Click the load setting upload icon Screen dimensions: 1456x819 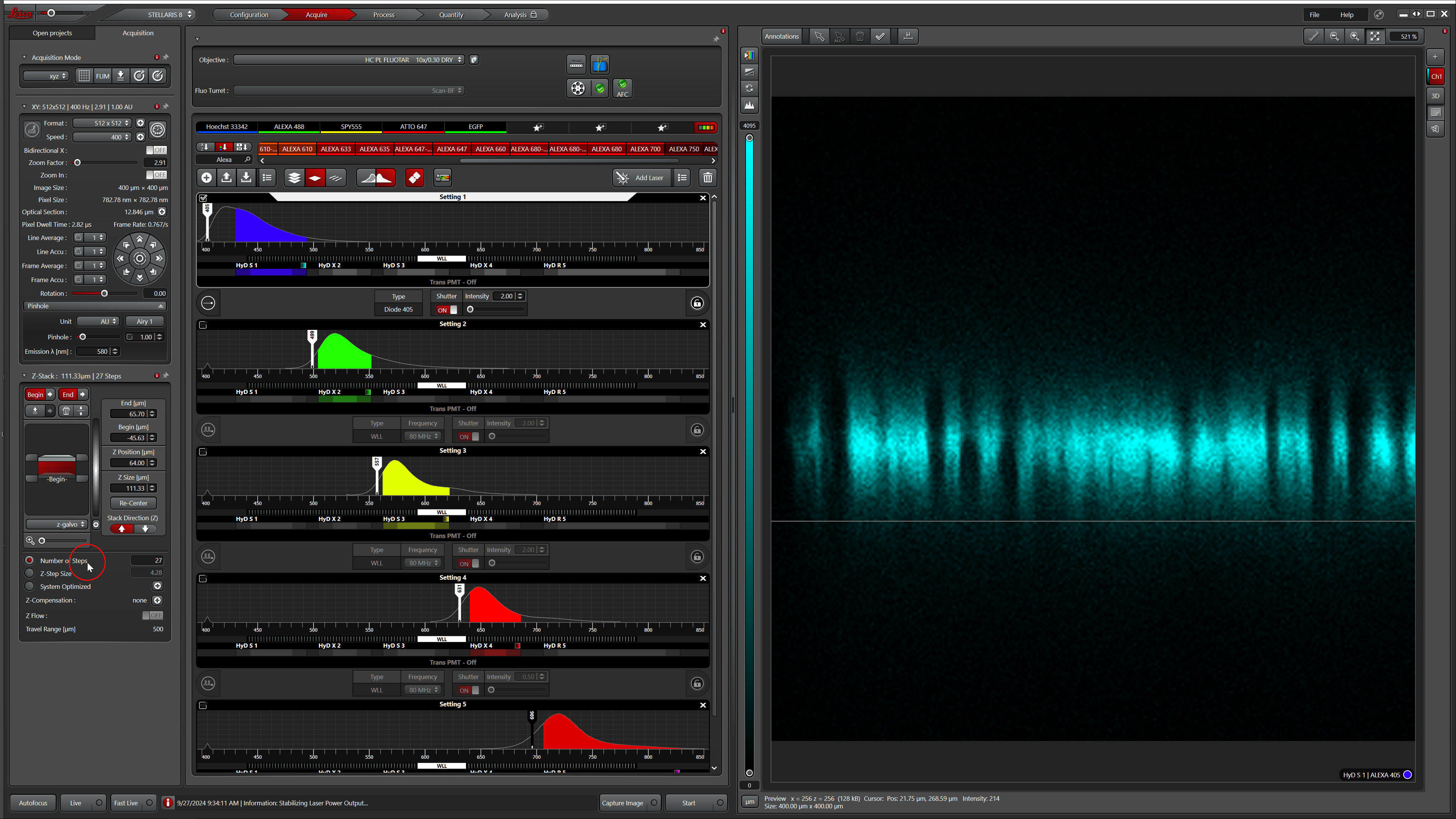click(226, 178)
